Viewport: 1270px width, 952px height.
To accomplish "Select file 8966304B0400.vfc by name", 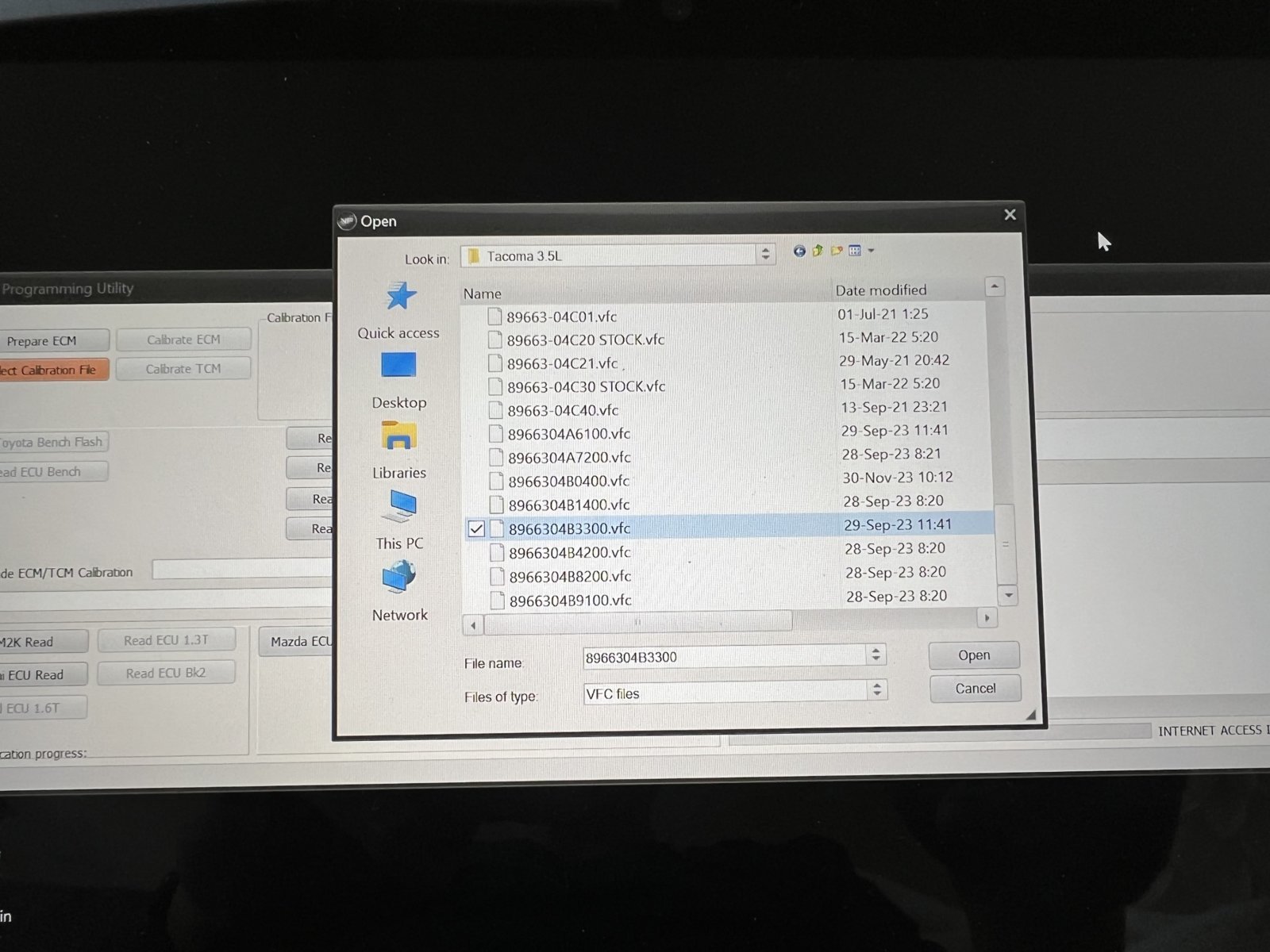I will (569, 481).
